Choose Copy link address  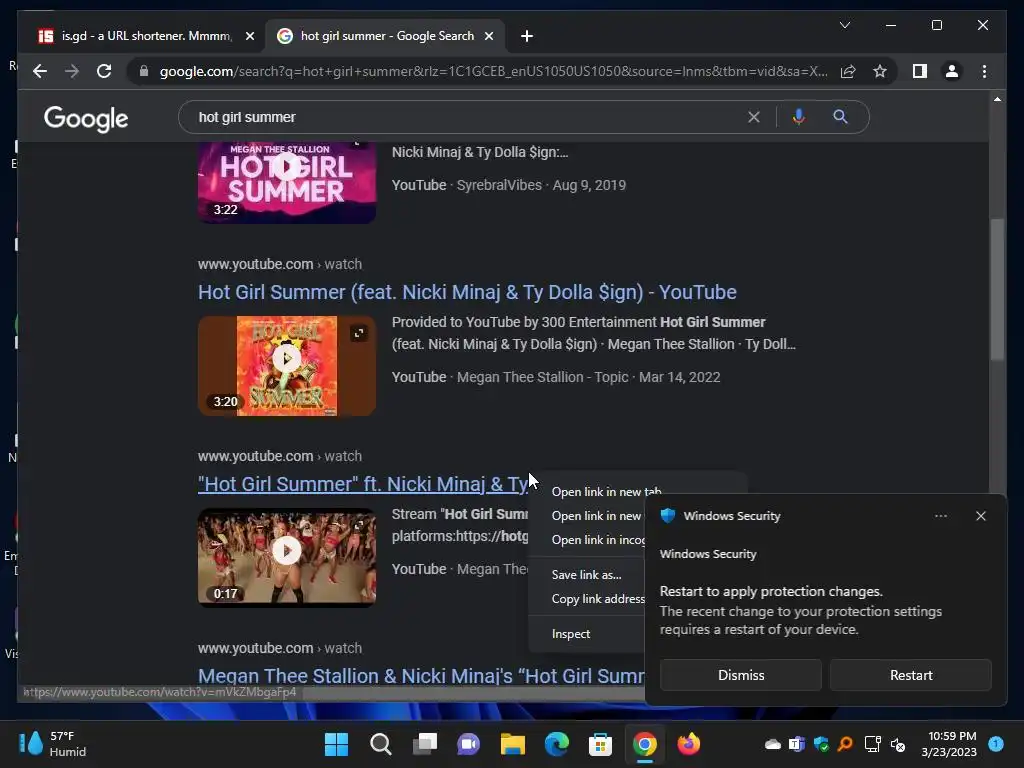[x=598, y=599]
